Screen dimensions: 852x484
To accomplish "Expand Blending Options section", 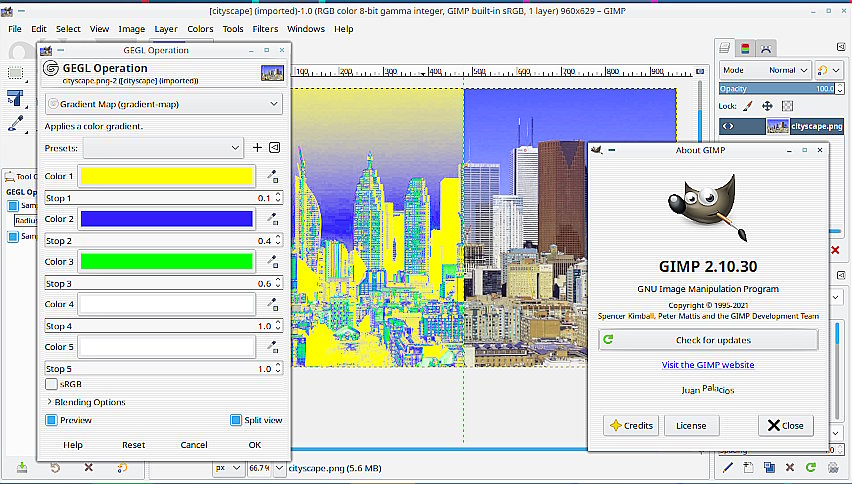I will click(86, 402).
